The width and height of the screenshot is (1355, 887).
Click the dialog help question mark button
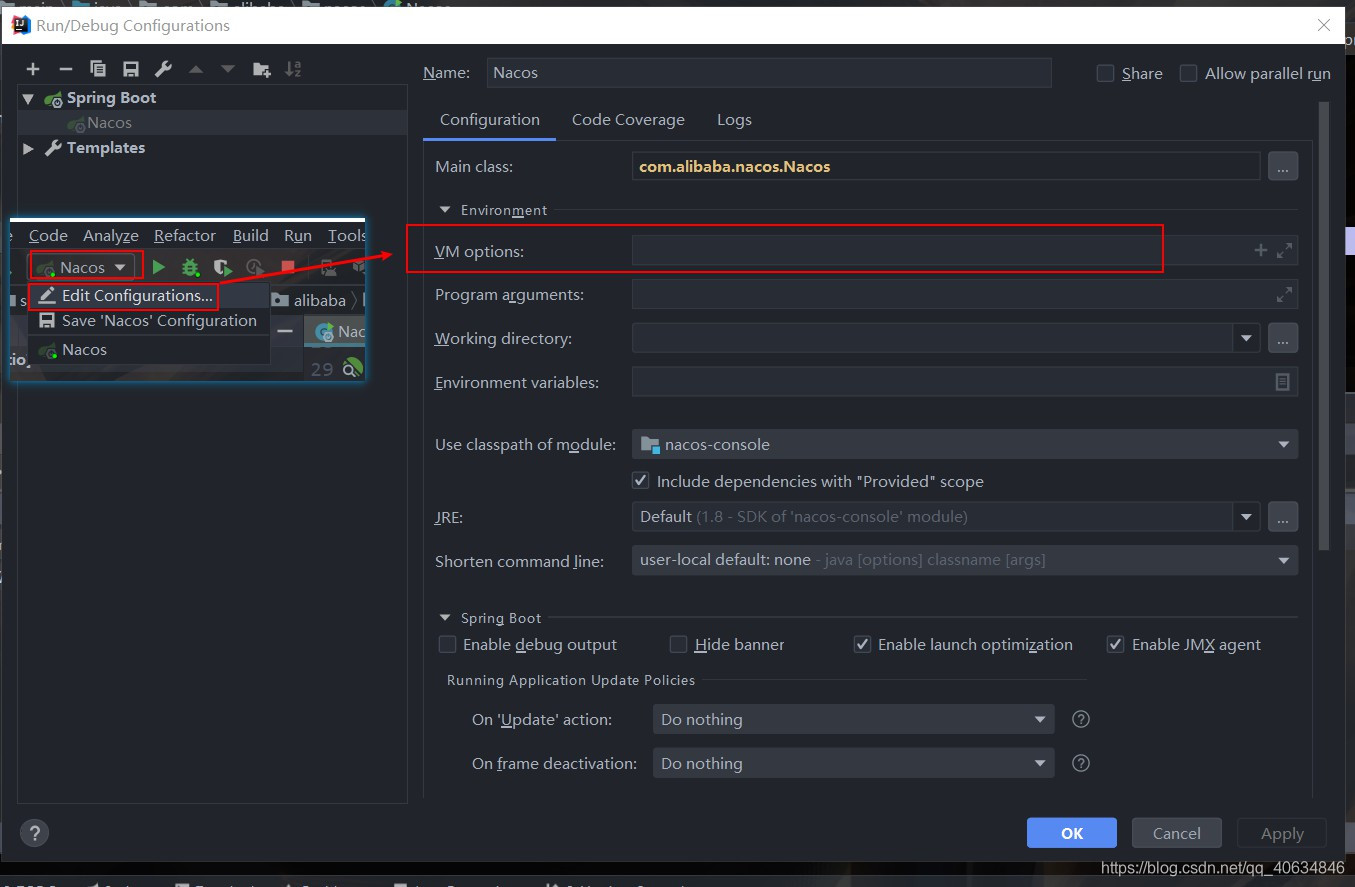click(x=34, y=833)
